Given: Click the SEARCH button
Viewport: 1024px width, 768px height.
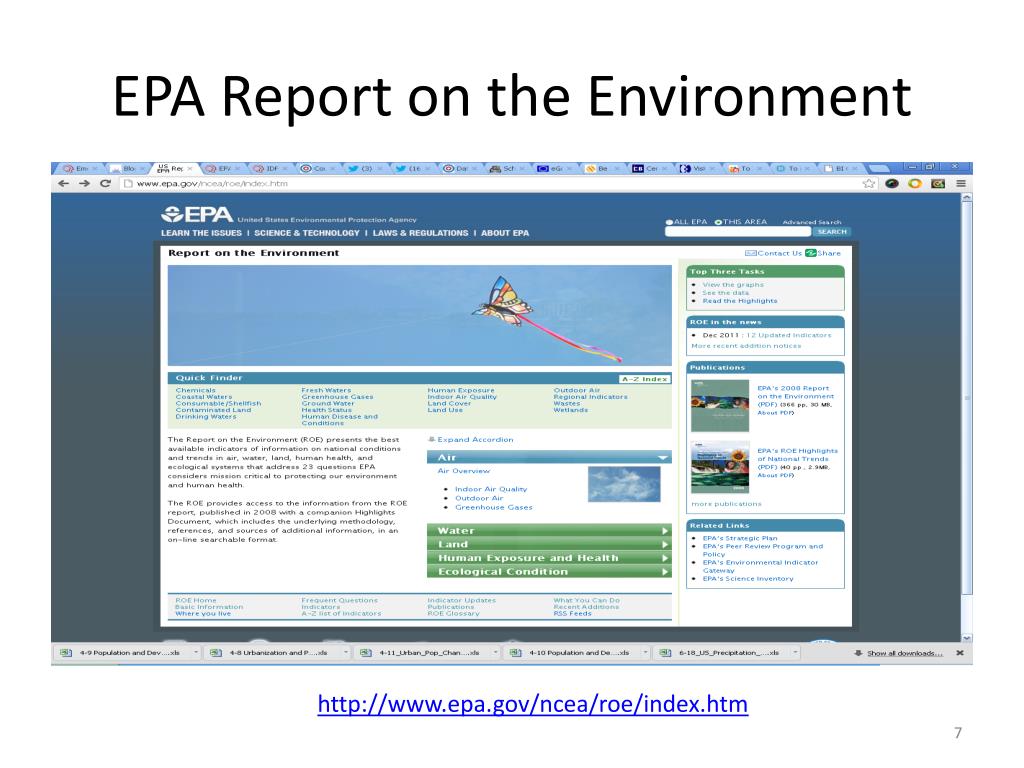Looking at the screenshot, I should pyautogui.click(x=831, y=232).
